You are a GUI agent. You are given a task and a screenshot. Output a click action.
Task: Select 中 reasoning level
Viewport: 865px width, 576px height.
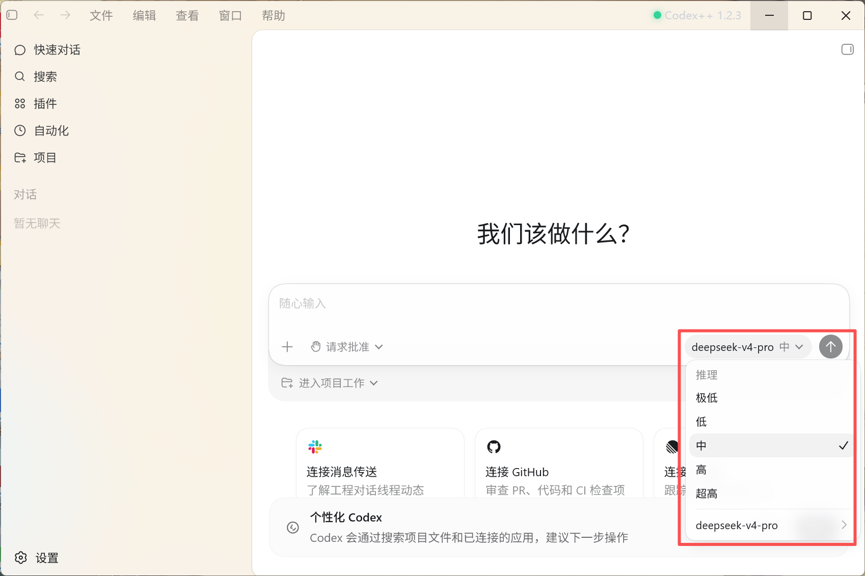(x=770, y=445)
